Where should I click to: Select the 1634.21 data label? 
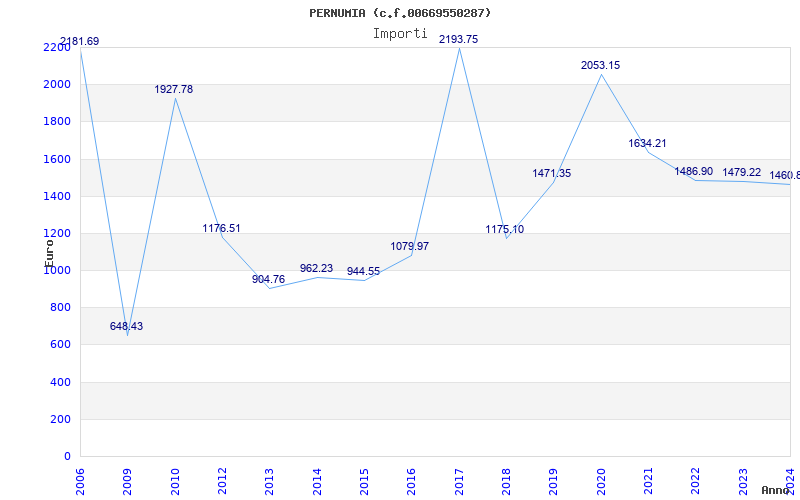click(x=647, y=143)
